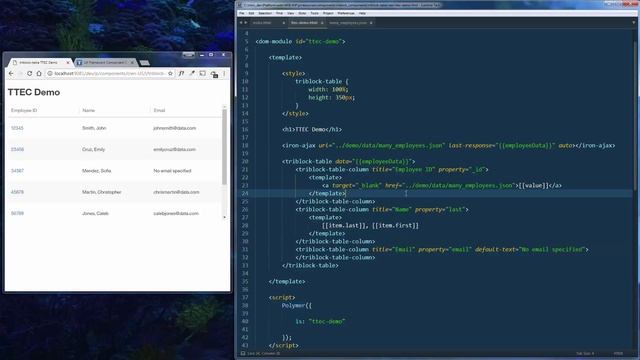Open the browser home page
The width and height of the screenshot is (640, 360).
(39, 73)
